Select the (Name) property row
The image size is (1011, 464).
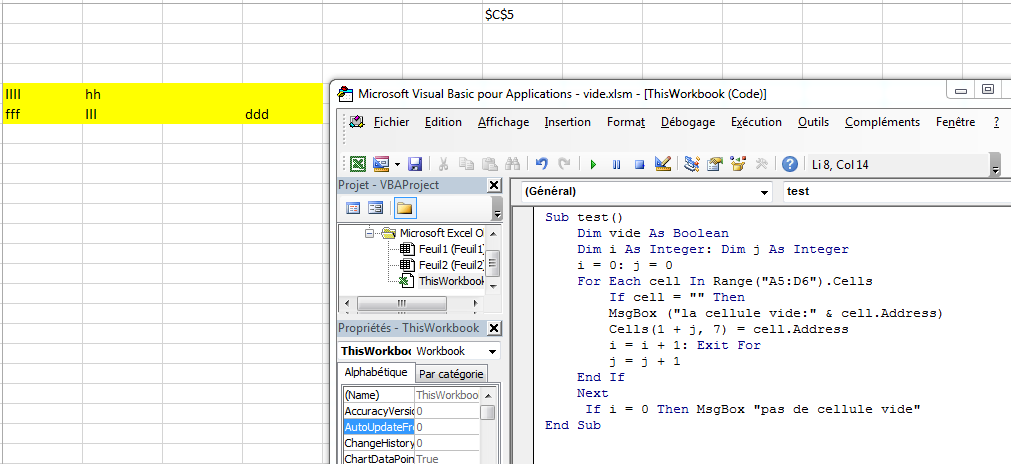411,395
